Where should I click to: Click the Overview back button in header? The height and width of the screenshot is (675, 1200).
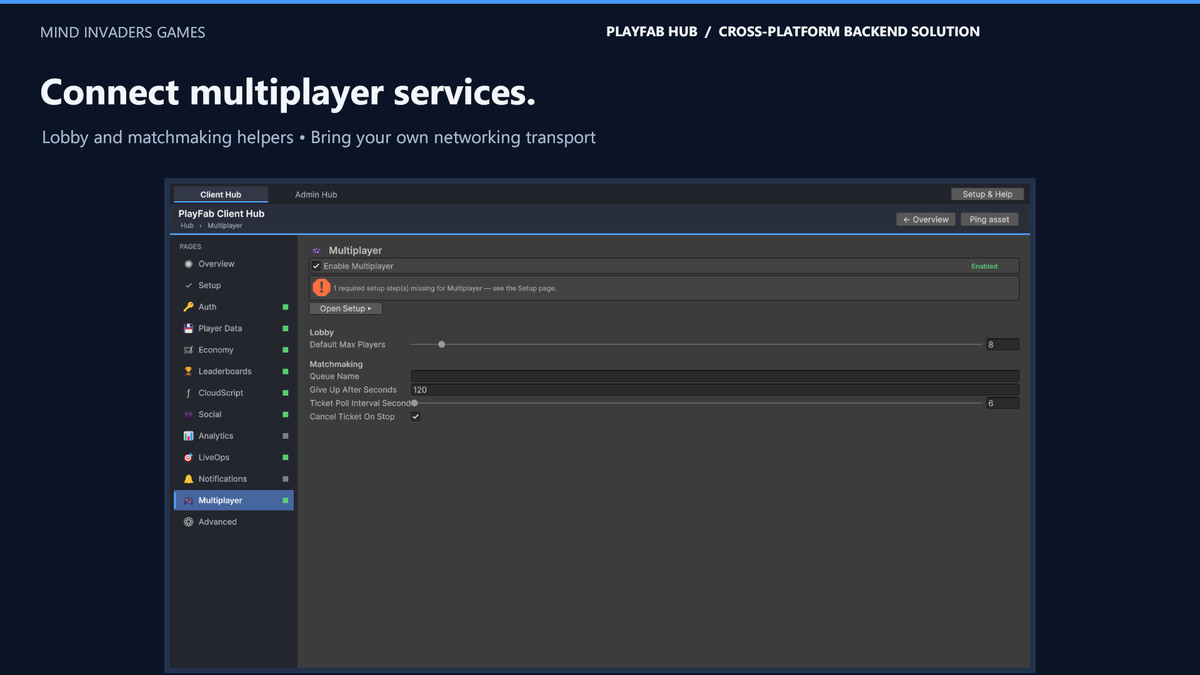click(925, 219)
